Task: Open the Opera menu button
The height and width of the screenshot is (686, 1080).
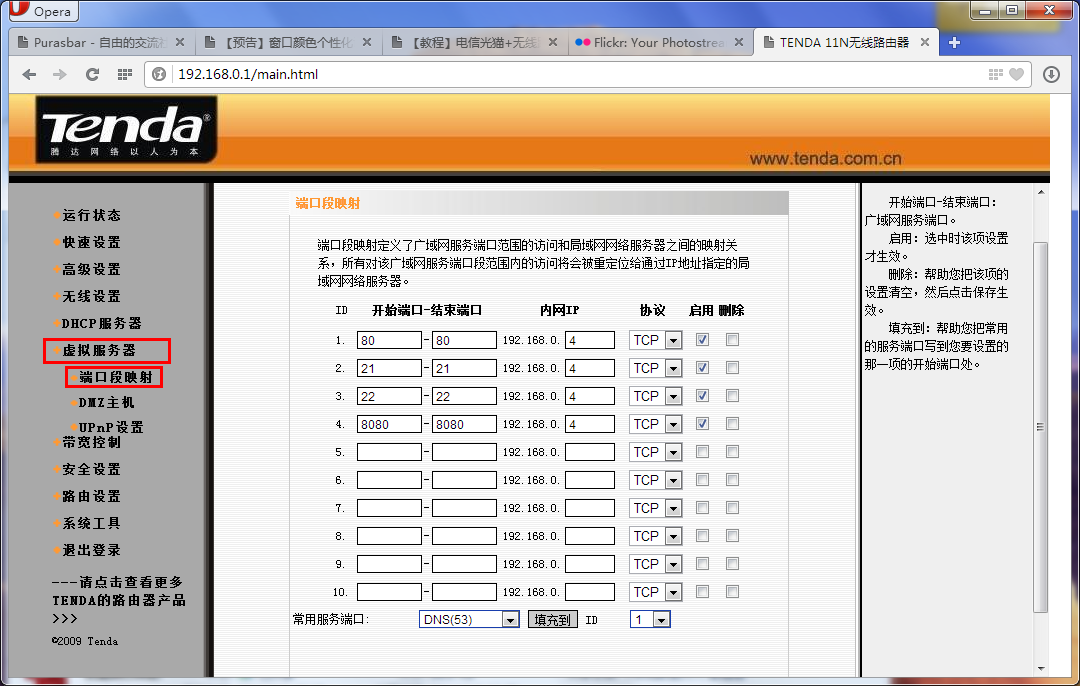Action: (x=42, y=11)
